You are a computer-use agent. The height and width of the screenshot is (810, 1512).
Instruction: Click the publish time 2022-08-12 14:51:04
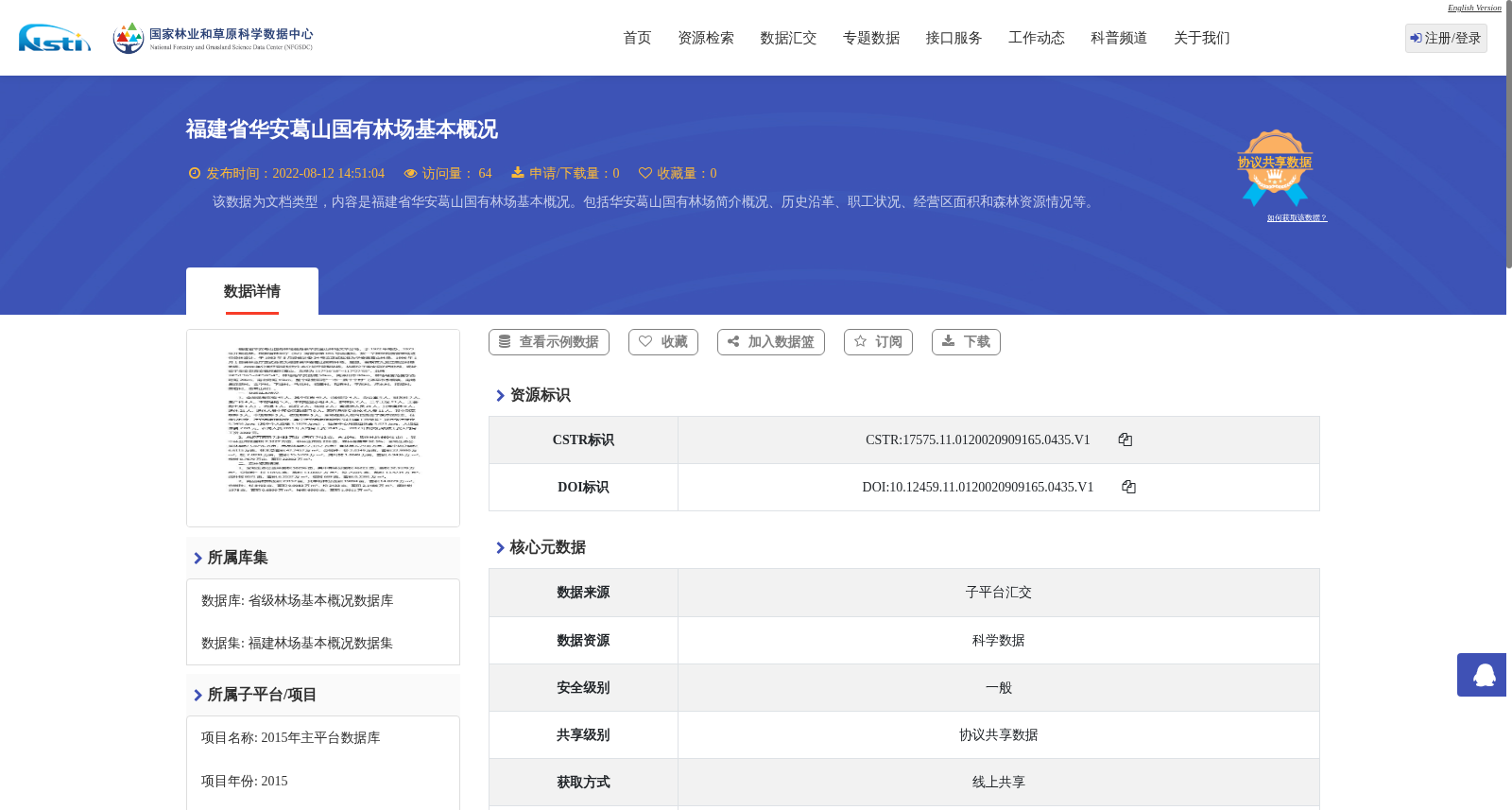328,174
